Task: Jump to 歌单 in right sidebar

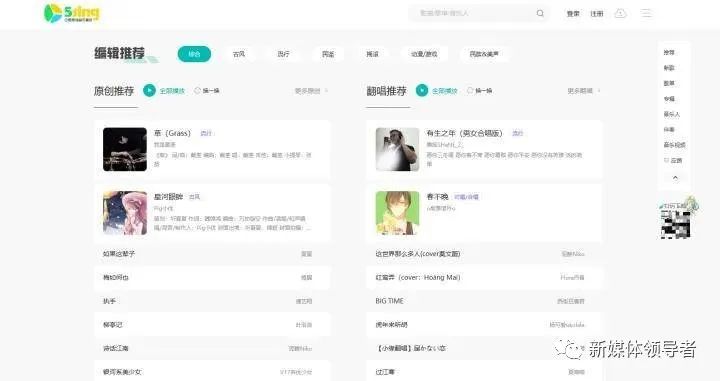Action: pyautogui.click(x=669, y=83)
